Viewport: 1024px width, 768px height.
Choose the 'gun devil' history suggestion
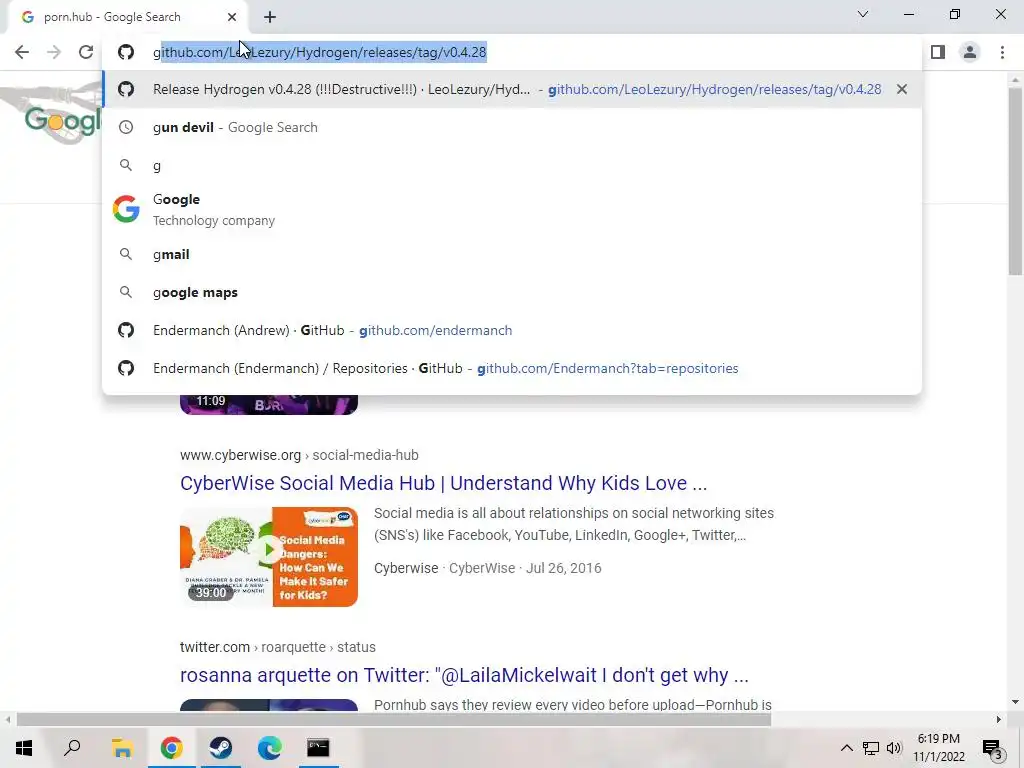(x=512, y=127)
